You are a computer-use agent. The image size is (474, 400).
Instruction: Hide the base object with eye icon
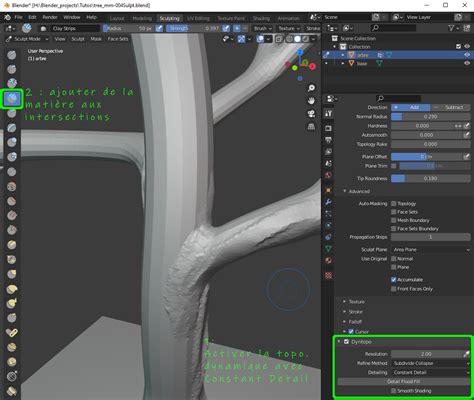(x=467, y=63)
